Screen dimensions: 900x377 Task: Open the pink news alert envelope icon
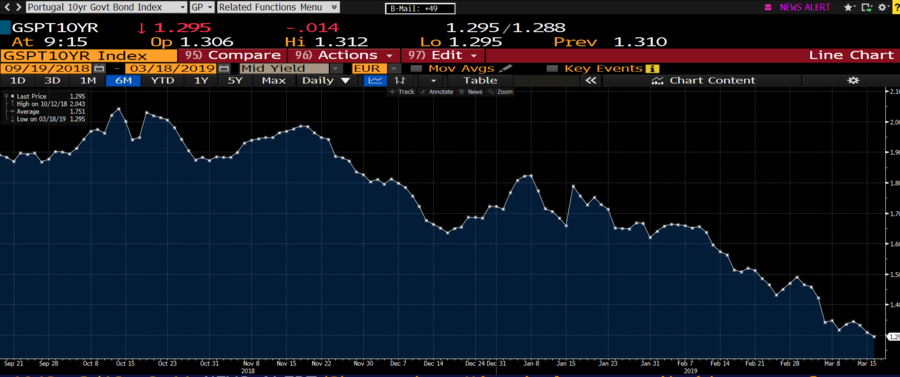pyautogui.click(x=769, y=7)
